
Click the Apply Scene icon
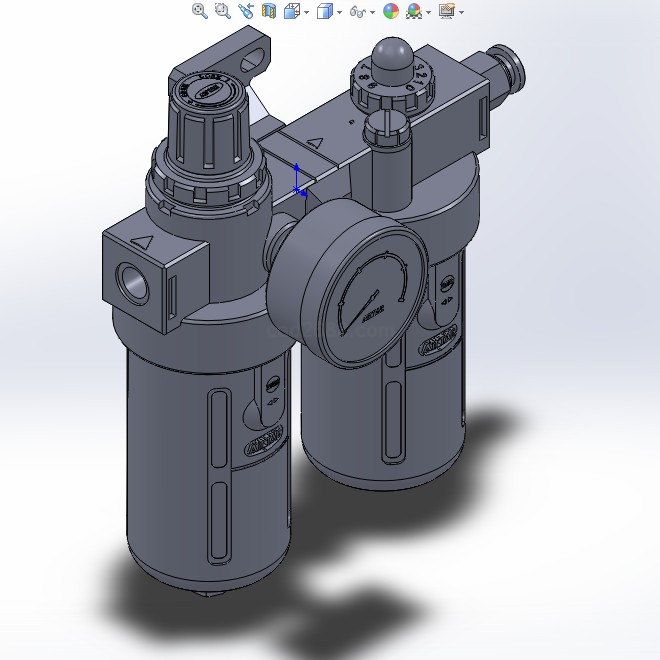pyautogui.click(x=414, y=11)
